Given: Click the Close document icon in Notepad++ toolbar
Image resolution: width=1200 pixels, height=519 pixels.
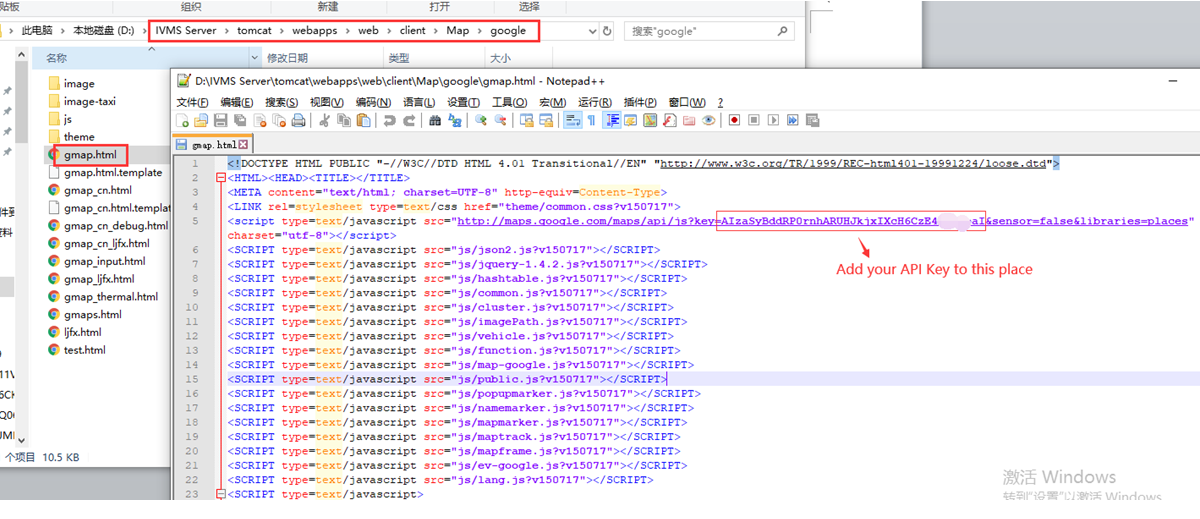Looking at the screenshot, I should [x=260, y=120].
